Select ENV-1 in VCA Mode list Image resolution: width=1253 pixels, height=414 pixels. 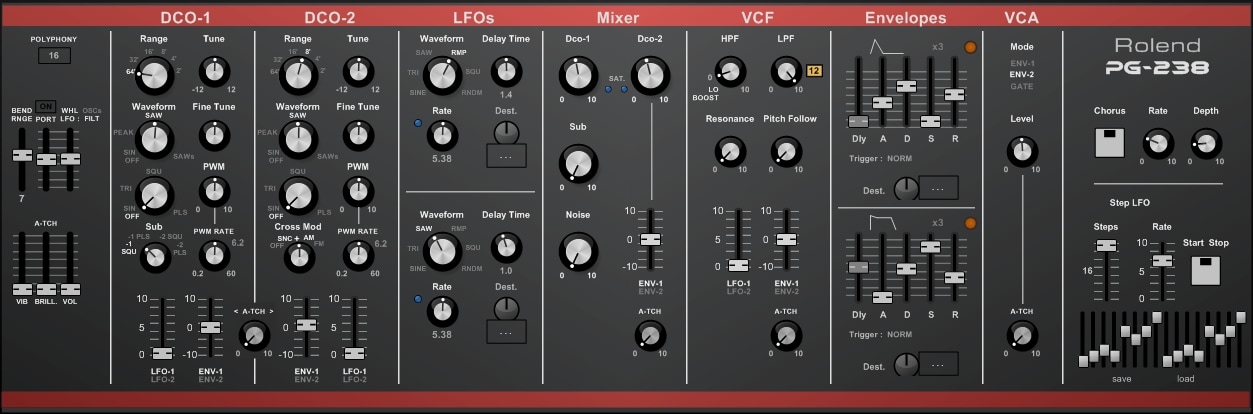1022,62
